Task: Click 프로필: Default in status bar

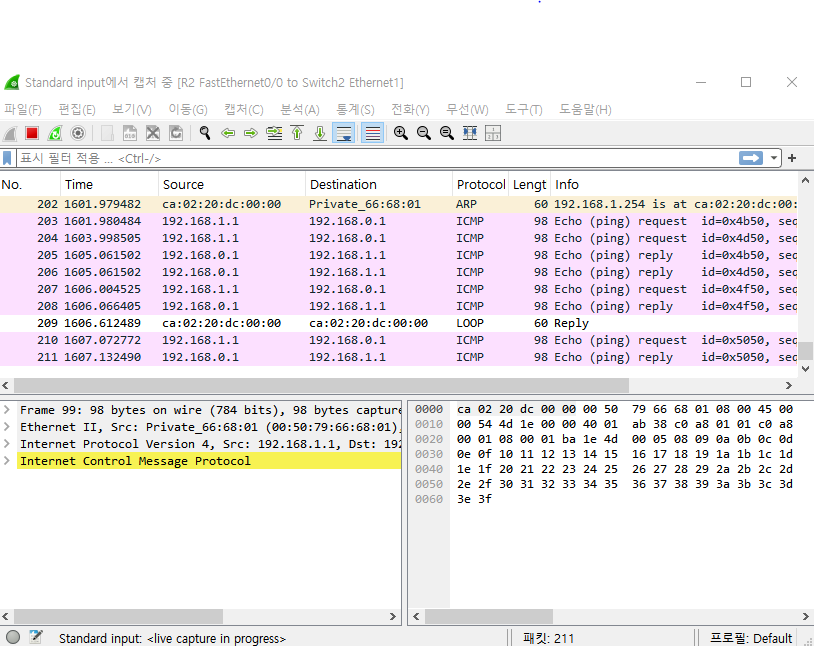Action: pyautogui.click(x=751, y=638)
